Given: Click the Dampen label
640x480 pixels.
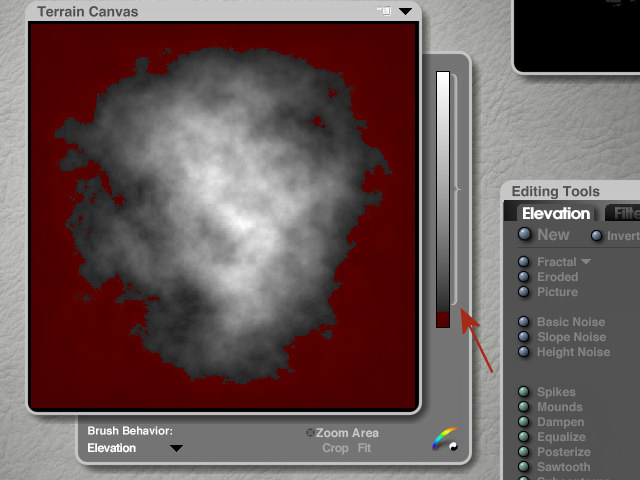Looking at the screenshot, I should 560,422.
